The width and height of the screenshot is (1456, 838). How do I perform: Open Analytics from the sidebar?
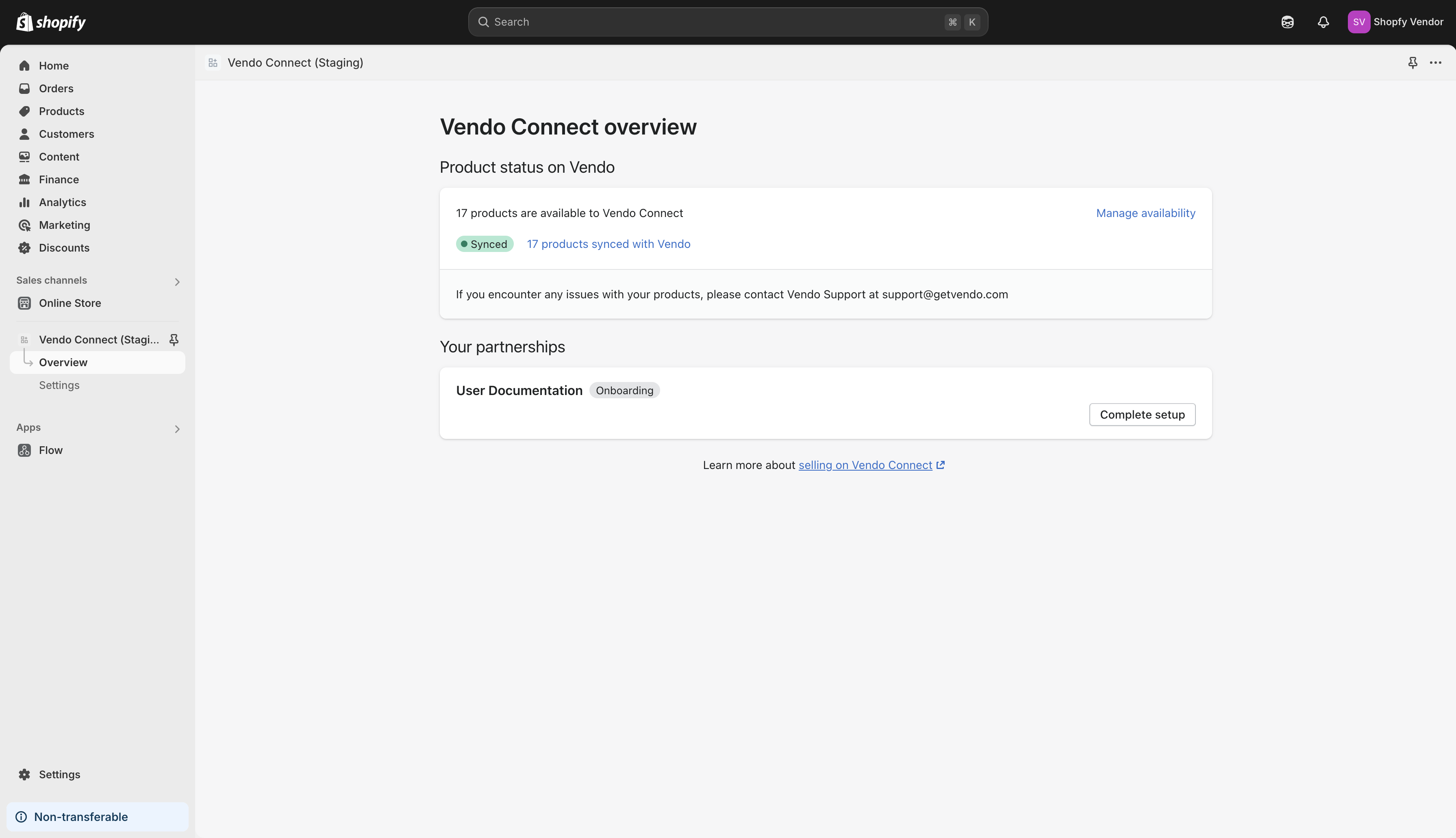pos(62,203)
